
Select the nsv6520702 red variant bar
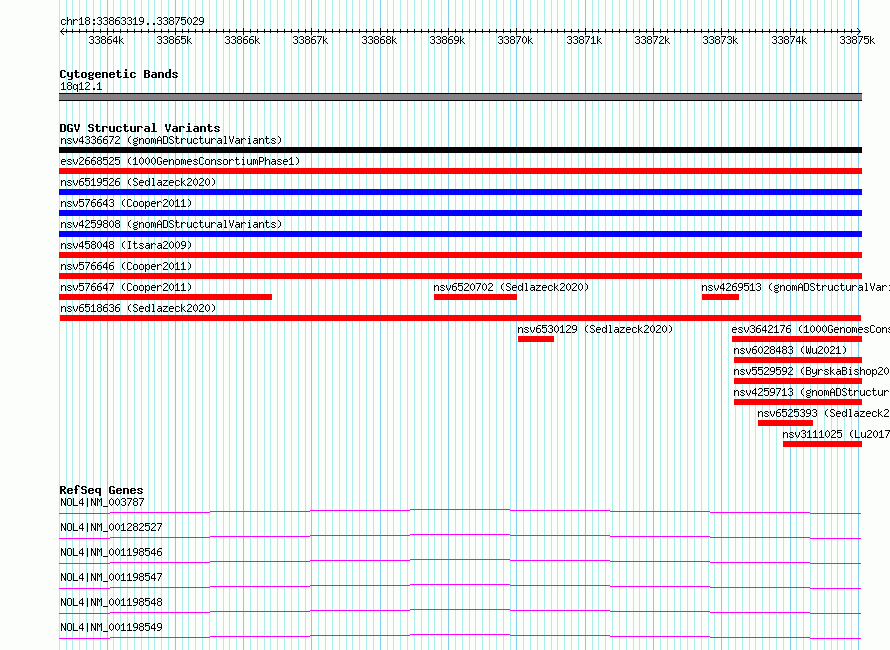(475, 297)
